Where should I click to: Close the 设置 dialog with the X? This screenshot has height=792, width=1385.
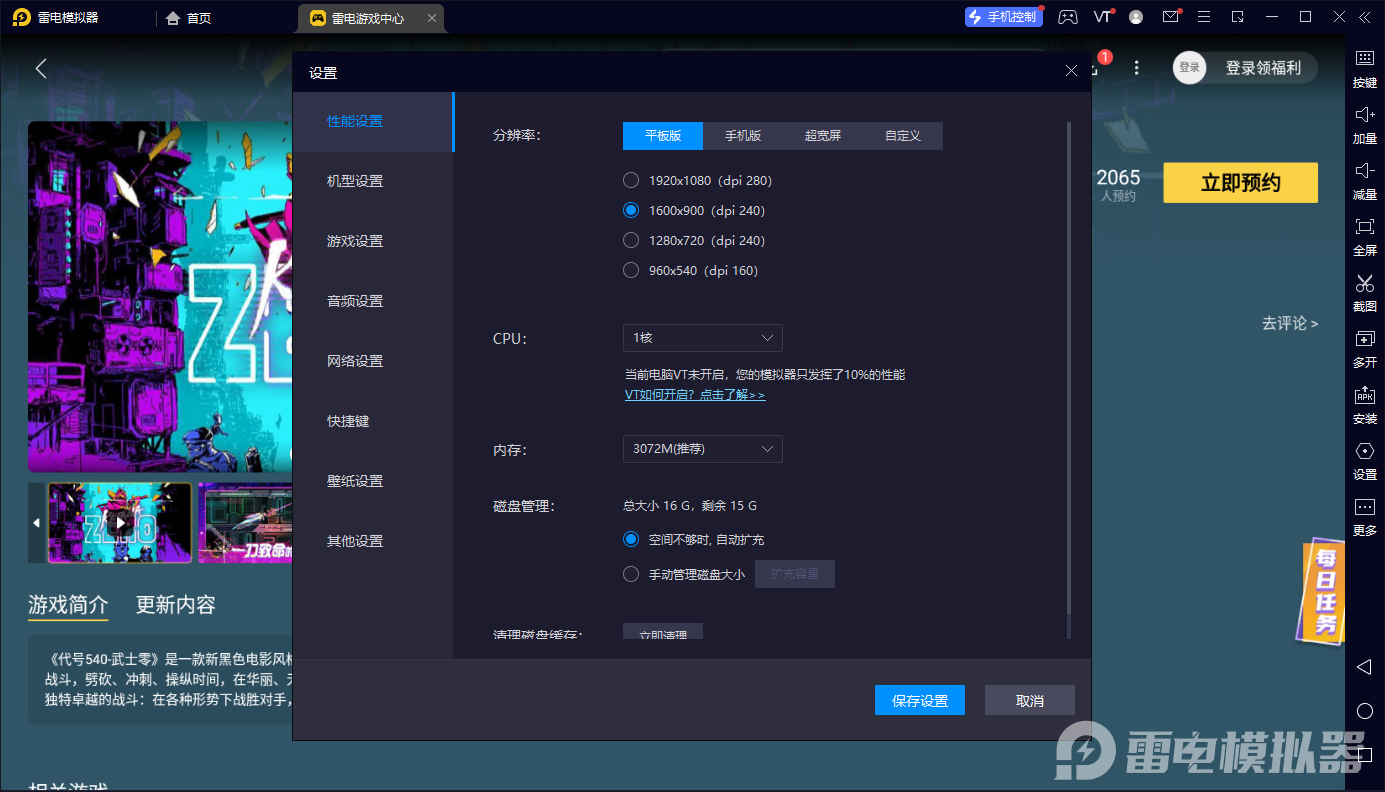1071,71
